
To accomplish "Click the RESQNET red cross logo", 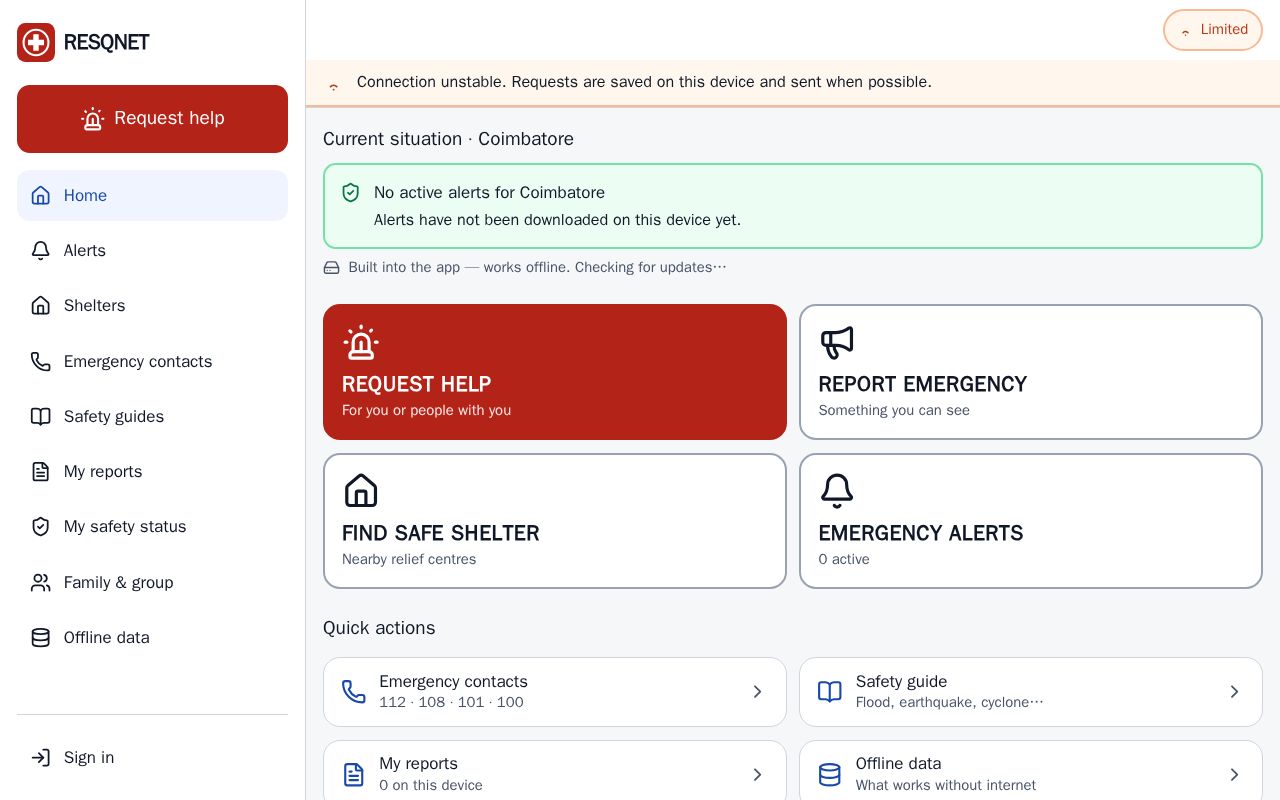I will (36, 42).
